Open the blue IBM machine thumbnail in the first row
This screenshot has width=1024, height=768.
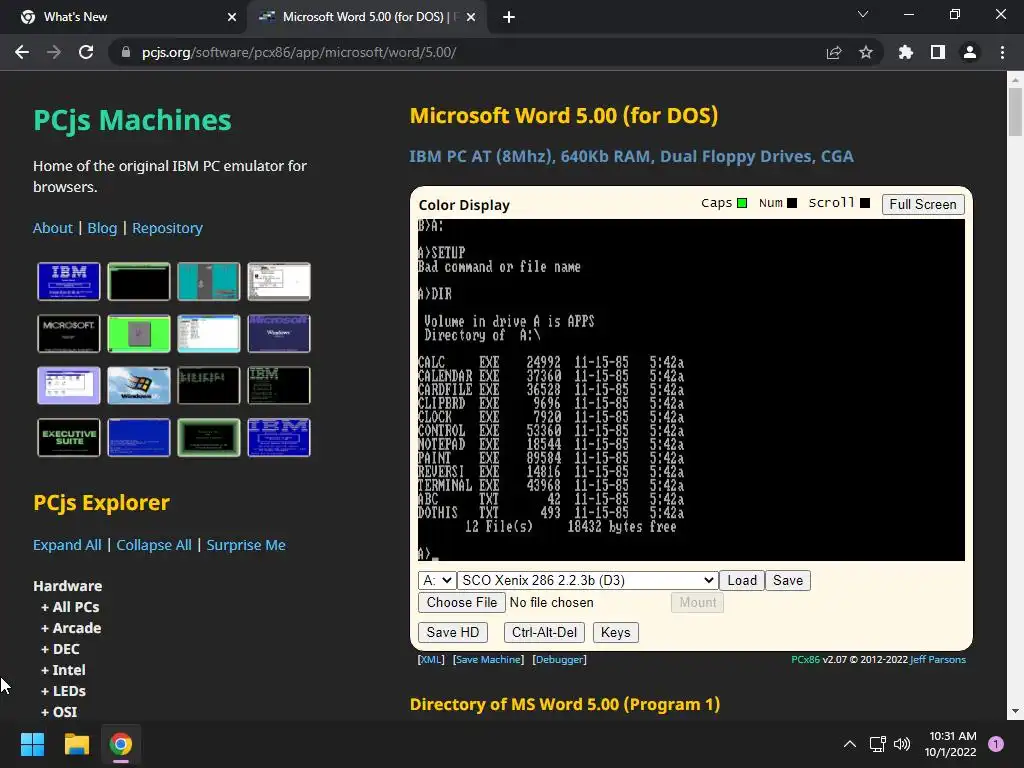69,281
